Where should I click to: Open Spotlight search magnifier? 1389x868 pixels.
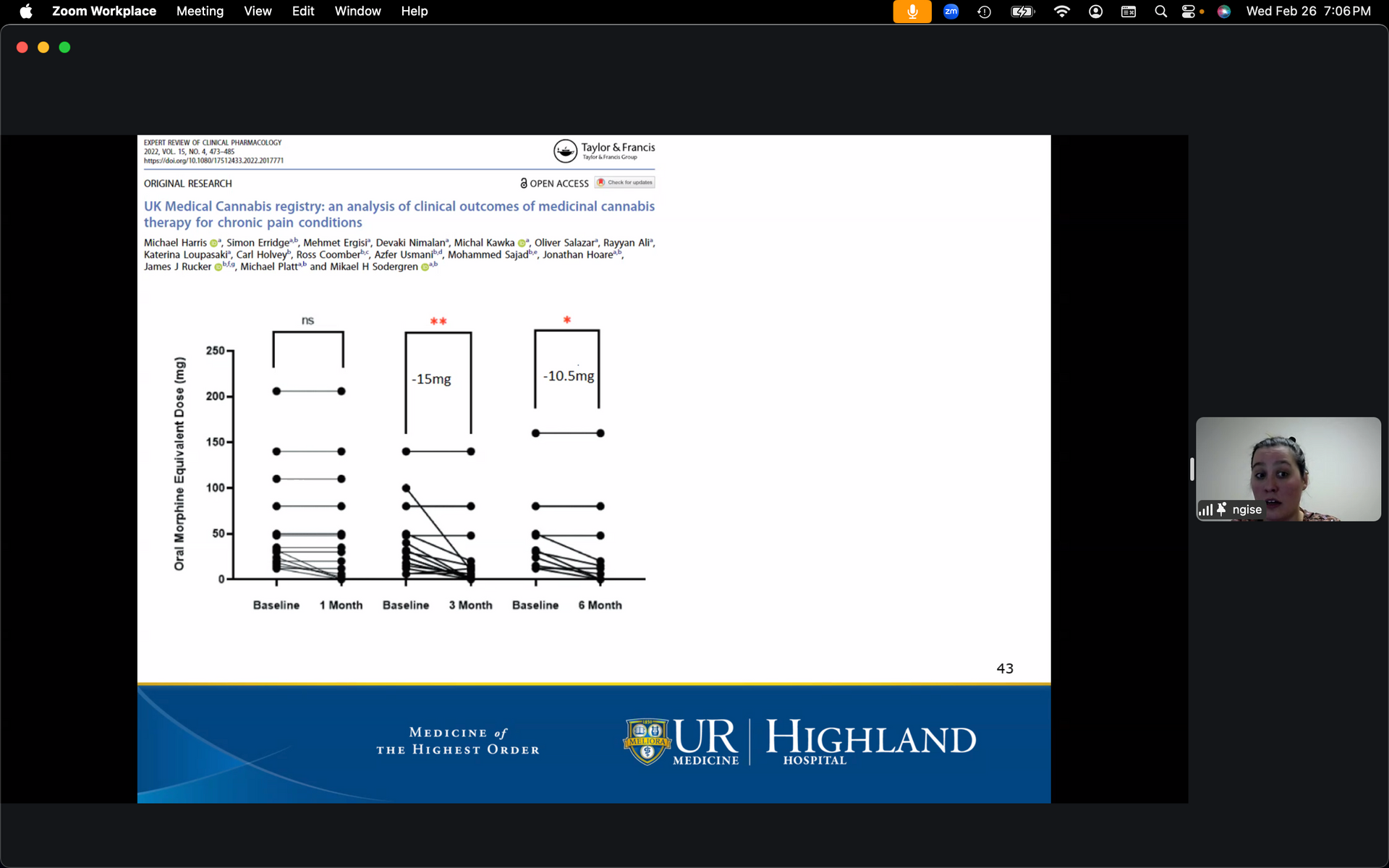coord(1160,12)
